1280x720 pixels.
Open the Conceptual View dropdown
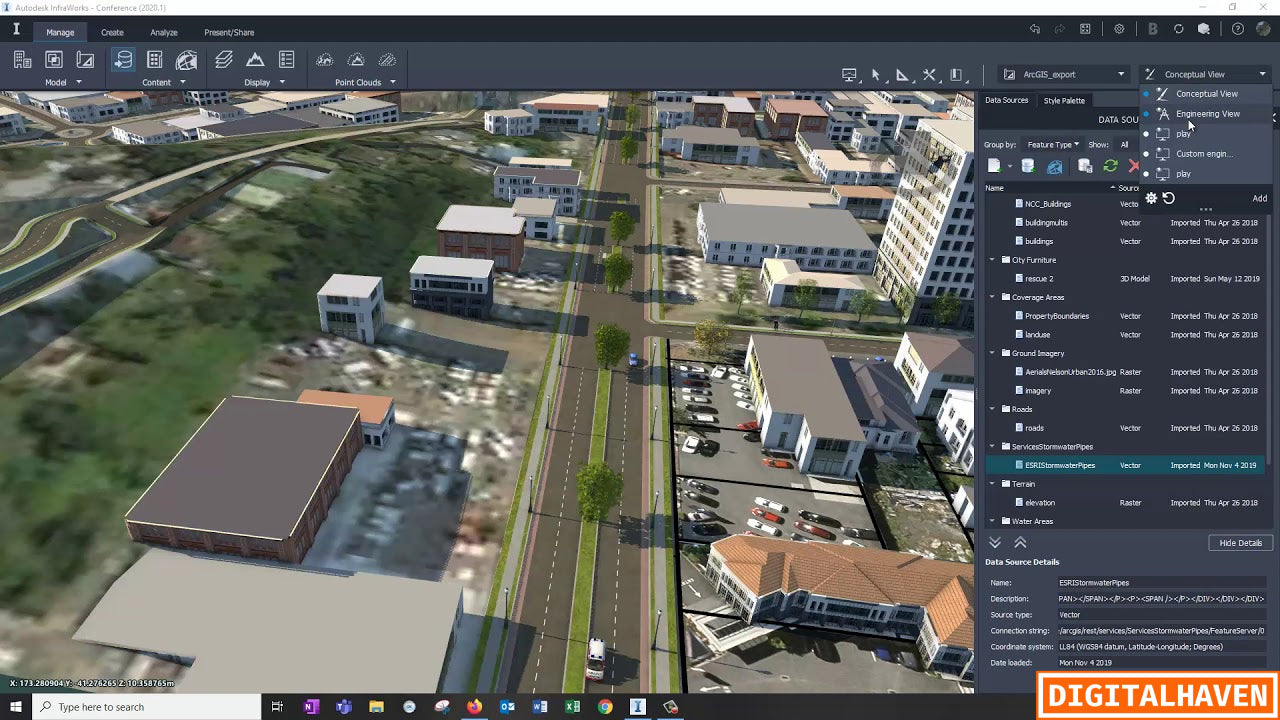pos(1205,74)
